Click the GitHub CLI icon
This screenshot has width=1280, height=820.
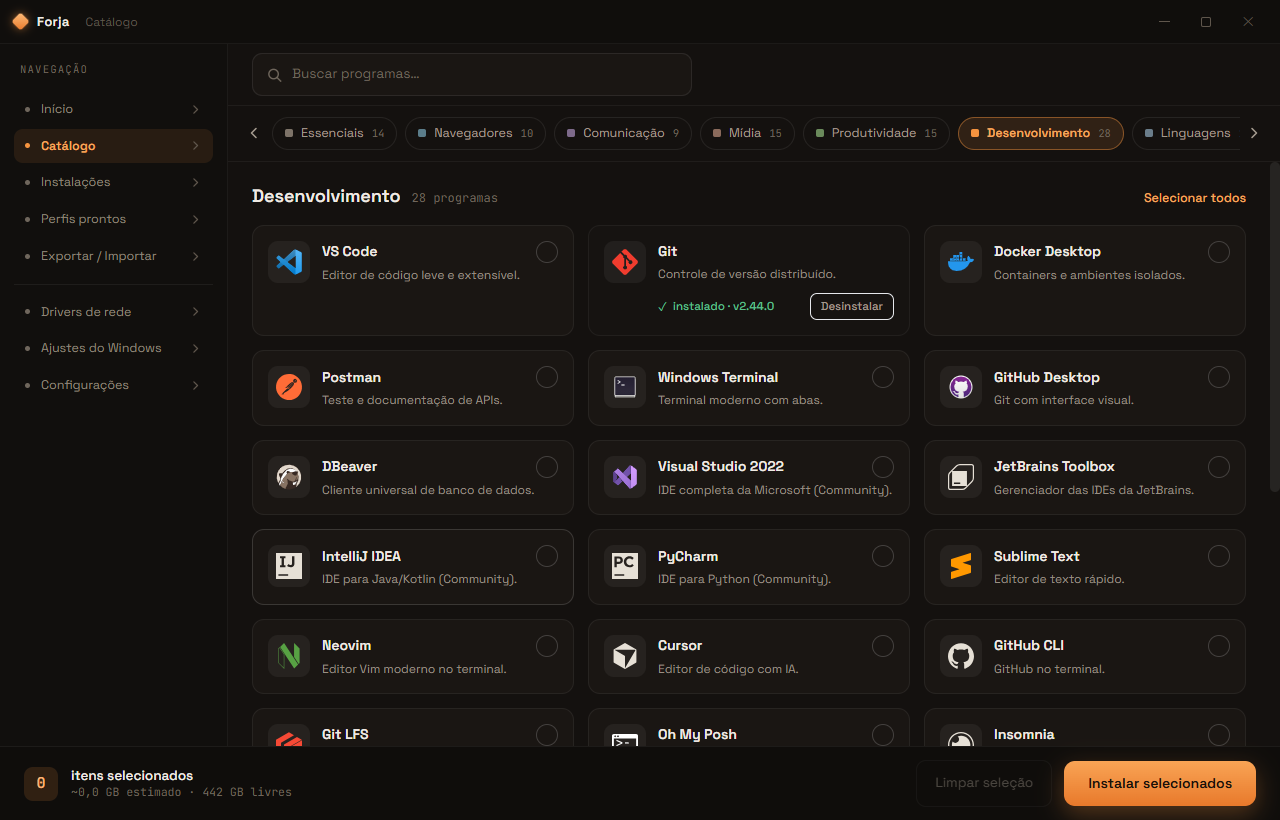pyautogui.click(x=961, y=656)
